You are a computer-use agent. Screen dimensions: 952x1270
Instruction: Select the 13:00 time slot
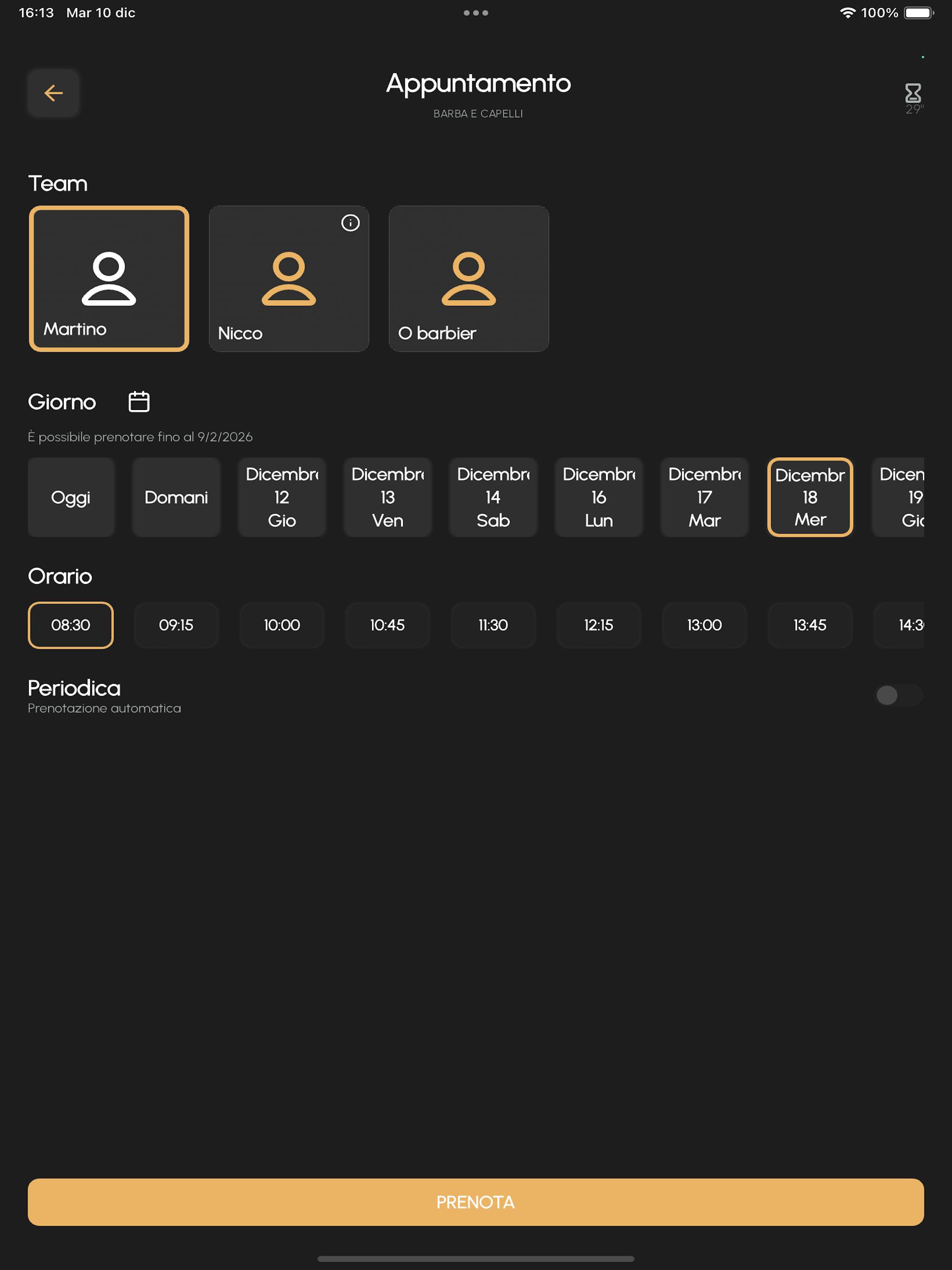point(705,625)
